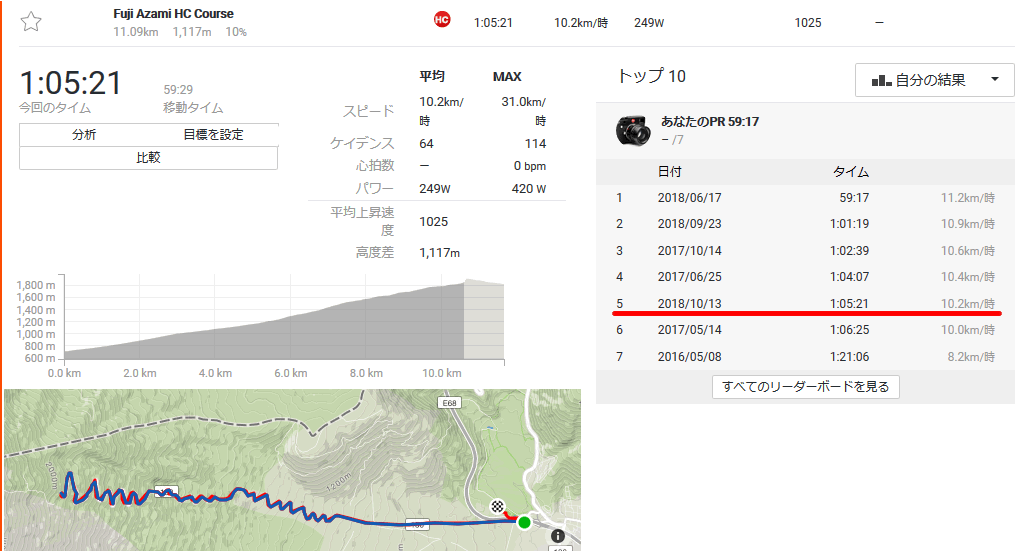View すべてのリーダーボードを見る

pyautogui.click(x=806, y=387)
